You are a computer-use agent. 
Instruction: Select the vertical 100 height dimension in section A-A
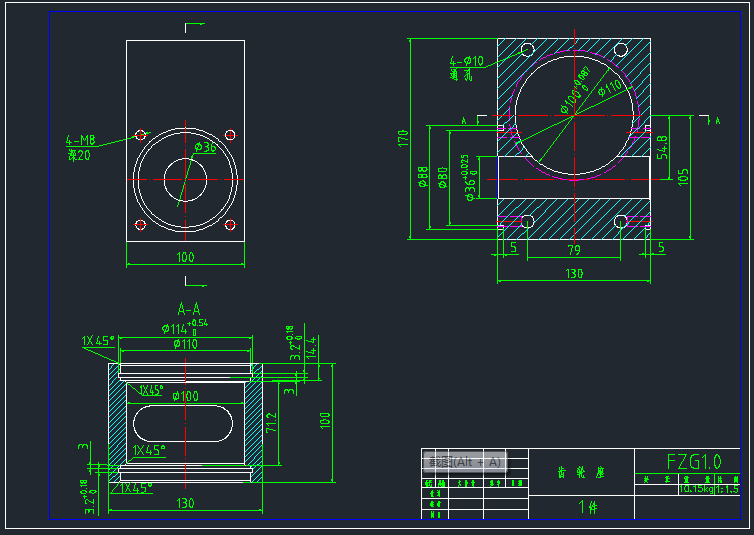click(x=325, y=420)
